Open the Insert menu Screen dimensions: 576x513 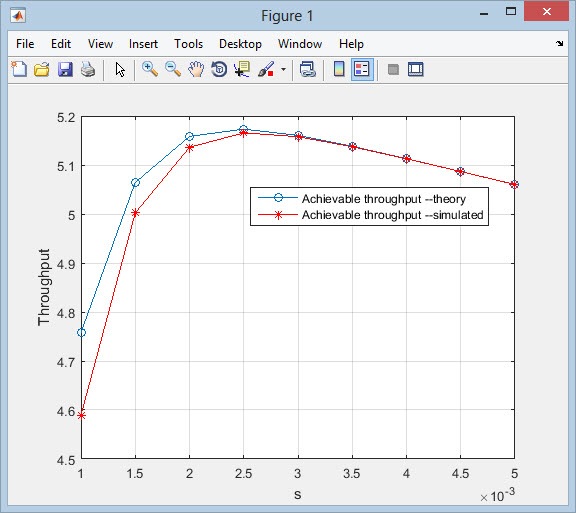click(143, 44)
